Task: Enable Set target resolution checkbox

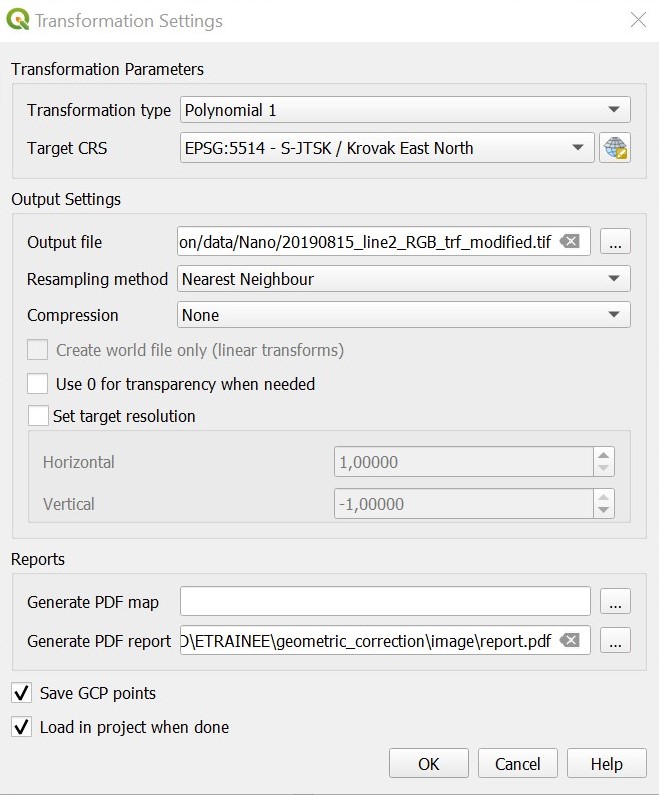Action: pos(38,416)
